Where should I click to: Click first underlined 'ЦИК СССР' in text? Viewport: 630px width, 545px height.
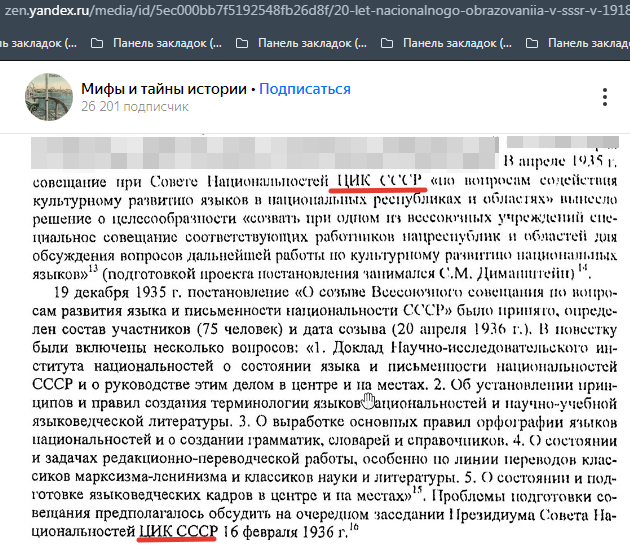[379, 180]
